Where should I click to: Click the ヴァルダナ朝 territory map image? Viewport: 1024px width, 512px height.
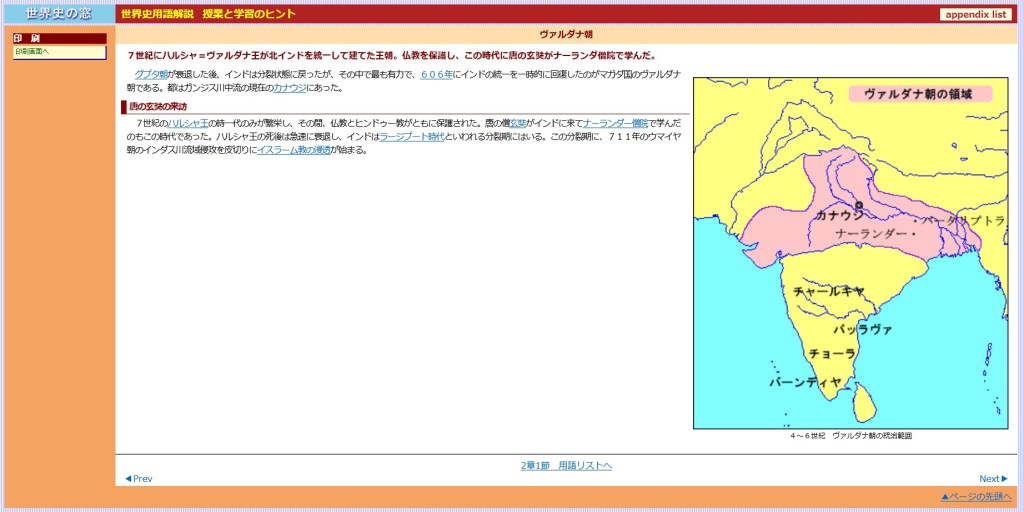click(850, 253)
